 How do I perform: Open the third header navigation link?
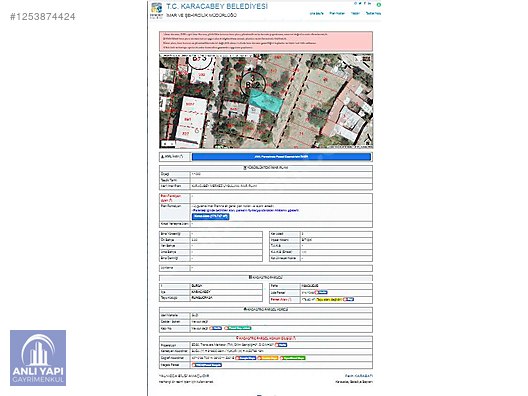click(355, 13)
